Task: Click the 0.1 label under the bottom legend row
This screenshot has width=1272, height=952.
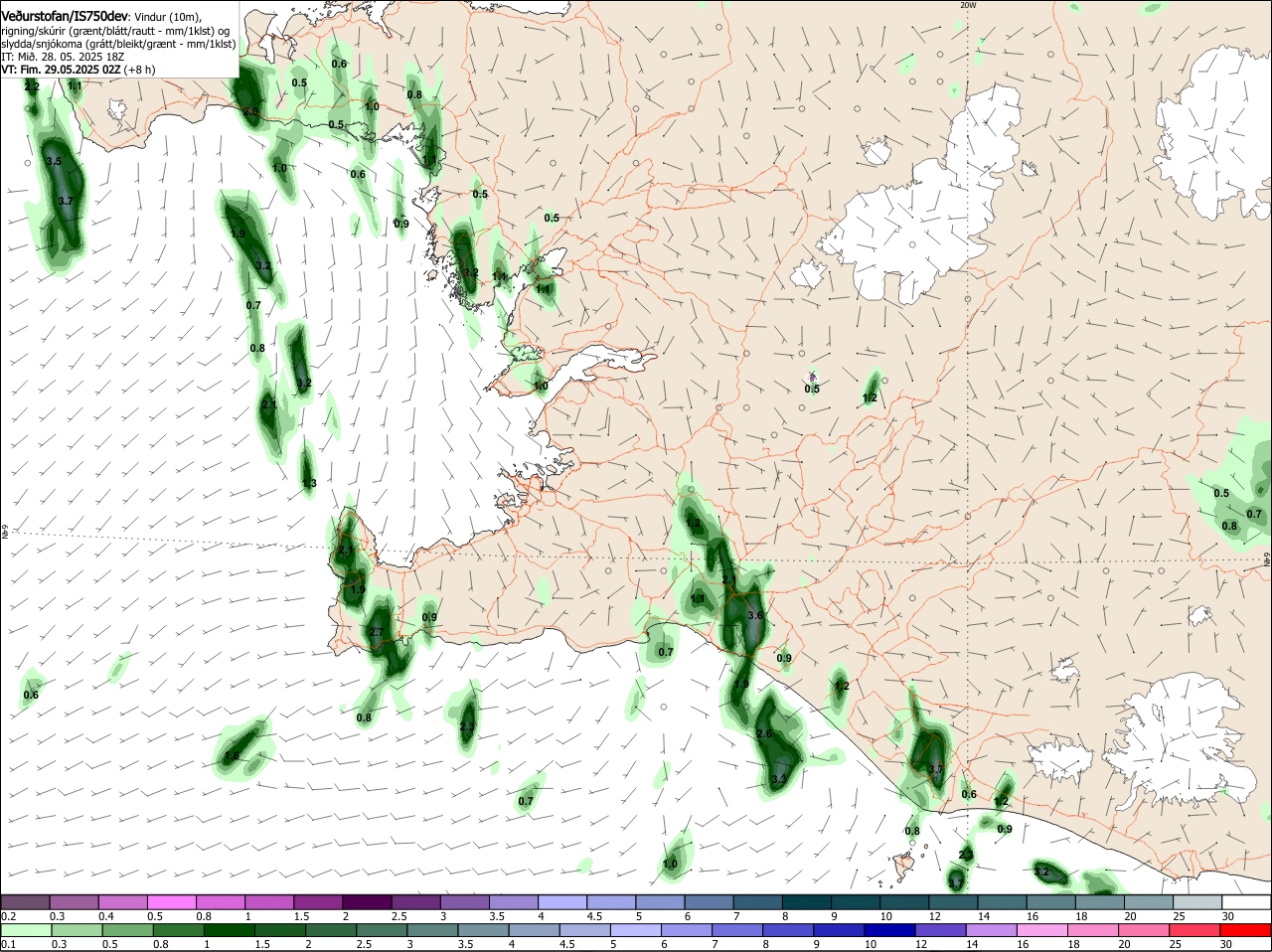Action: click(x=8, y=944)
